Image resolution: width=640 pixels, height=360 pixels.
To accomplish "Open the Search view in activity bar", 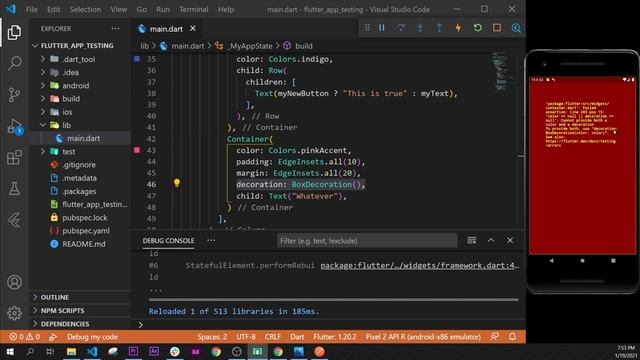I will click(x=14, y=63).
